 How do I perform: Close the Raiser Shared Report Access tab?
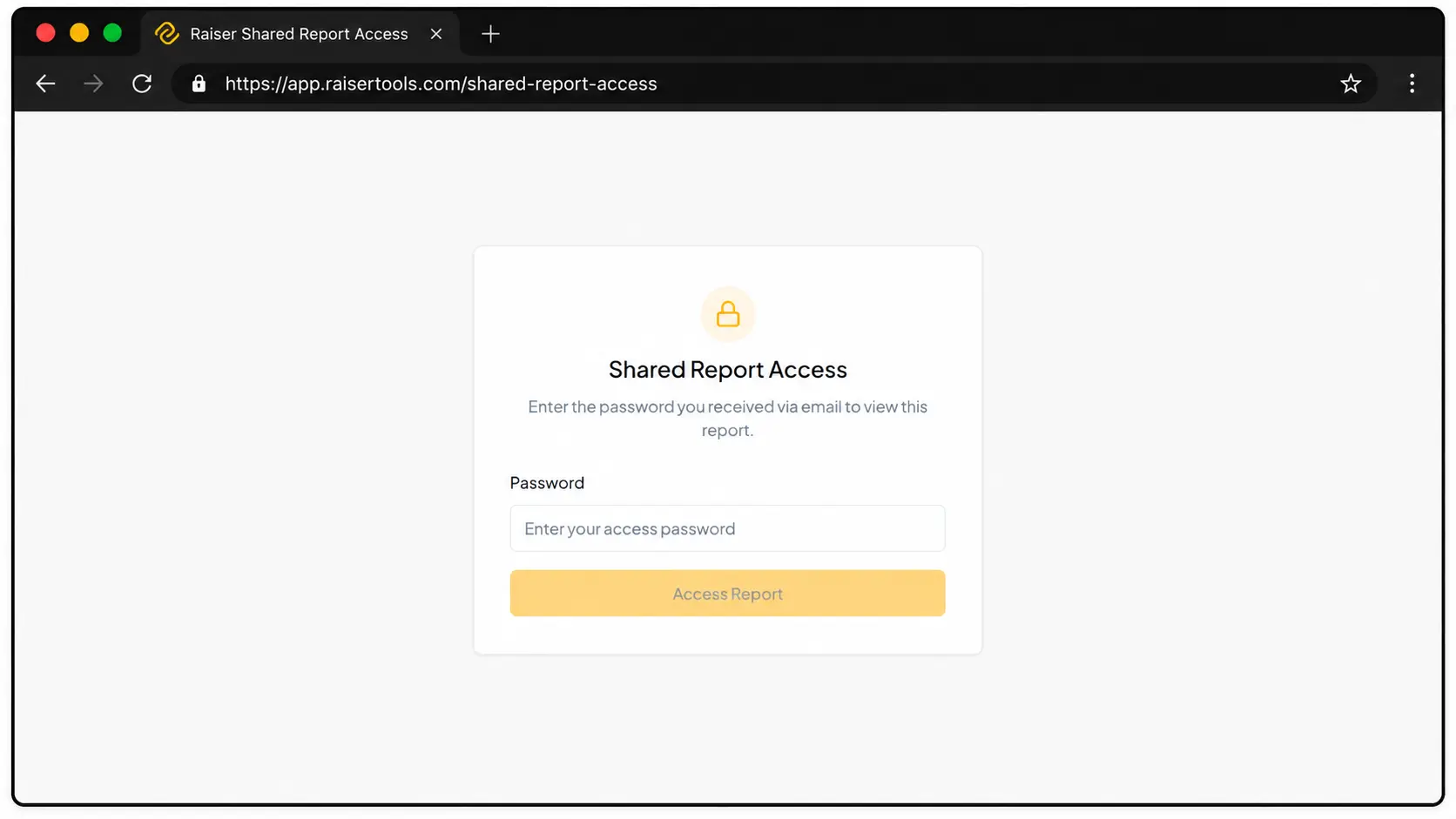point(436,34)
